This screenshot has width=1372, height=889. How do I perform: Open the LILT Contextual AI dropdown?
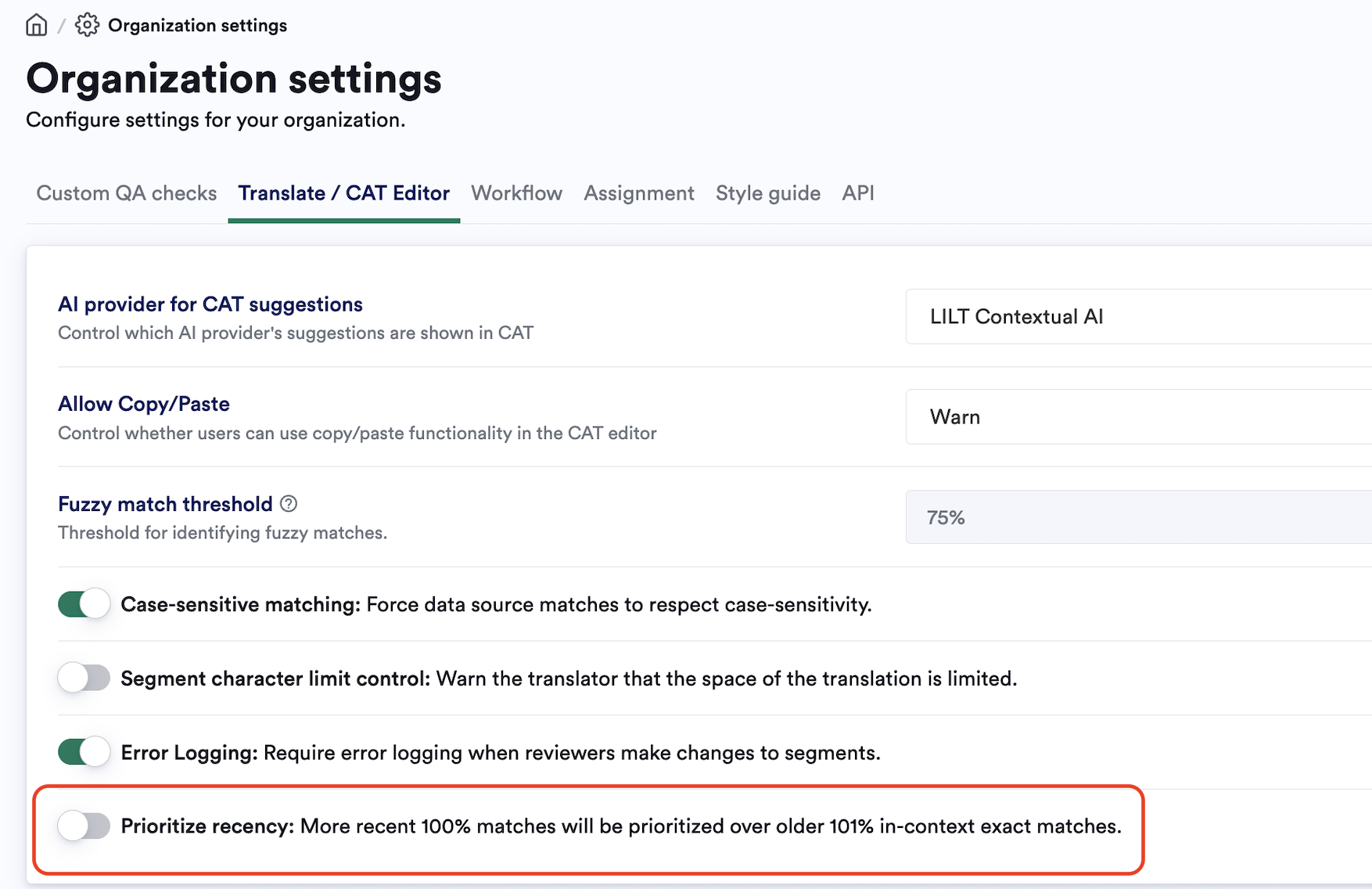coord(1139,316)
